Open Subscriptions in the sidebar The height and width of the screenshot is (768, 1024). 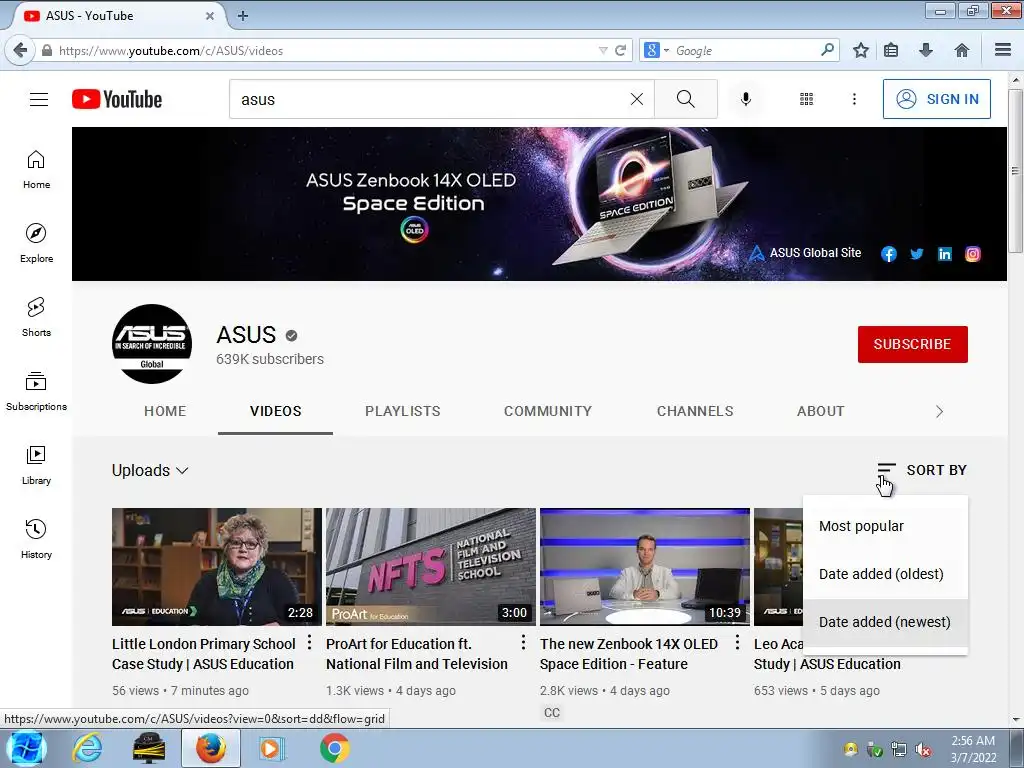pos(36,392)
